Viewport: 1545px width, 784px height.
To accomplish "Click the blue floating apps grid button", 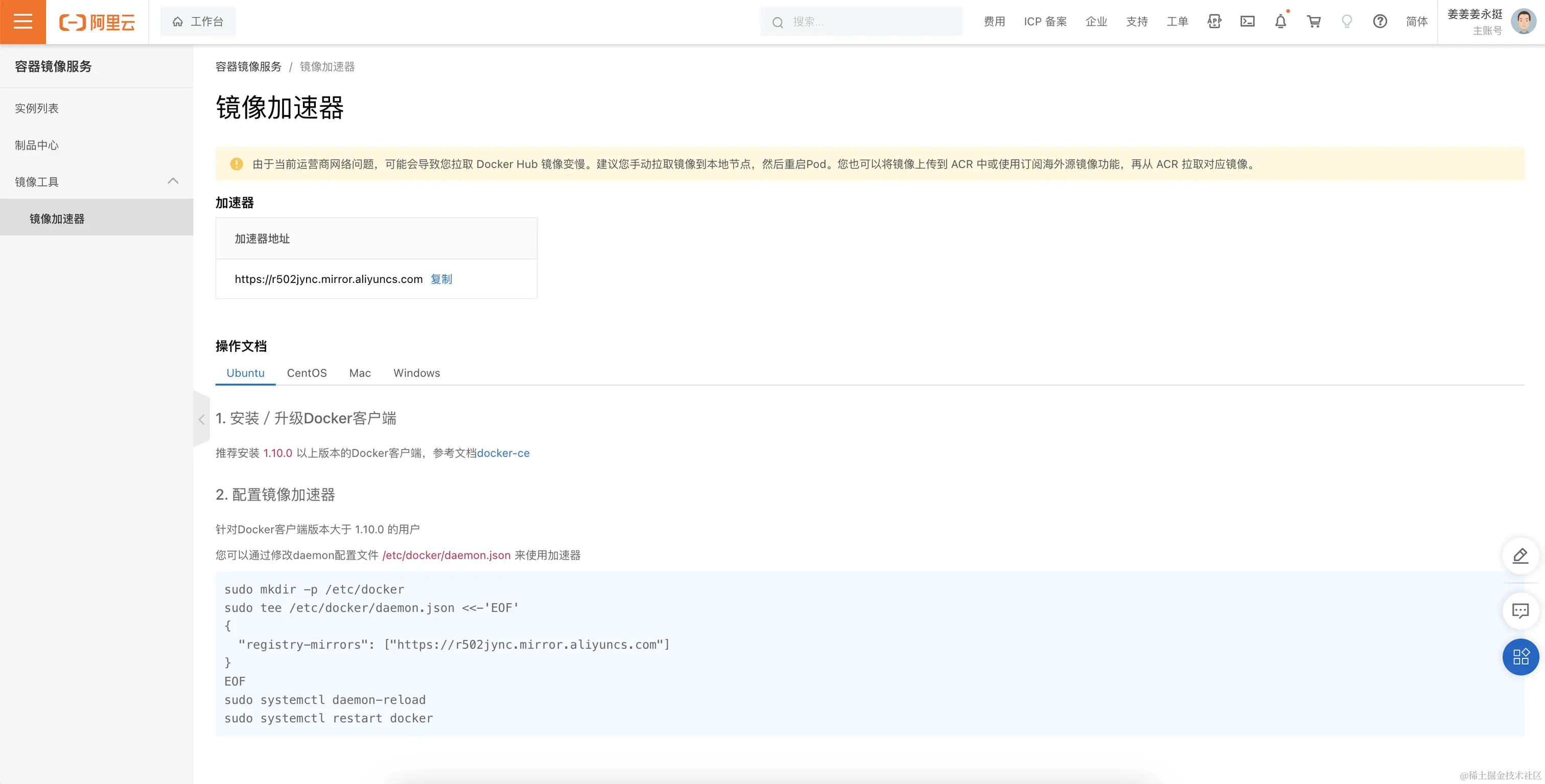I will (x=1520, y=657).
